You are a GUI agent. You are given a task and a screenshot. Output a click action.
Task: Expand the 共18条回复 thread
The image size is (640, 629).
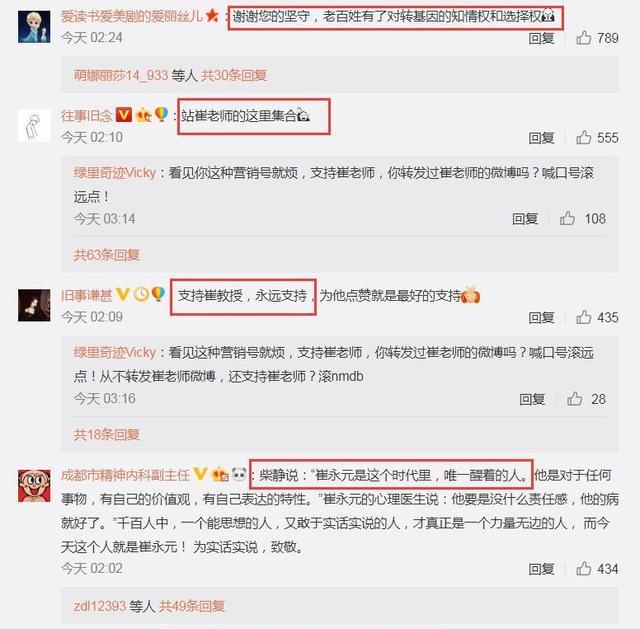click(x=107, y=435)
